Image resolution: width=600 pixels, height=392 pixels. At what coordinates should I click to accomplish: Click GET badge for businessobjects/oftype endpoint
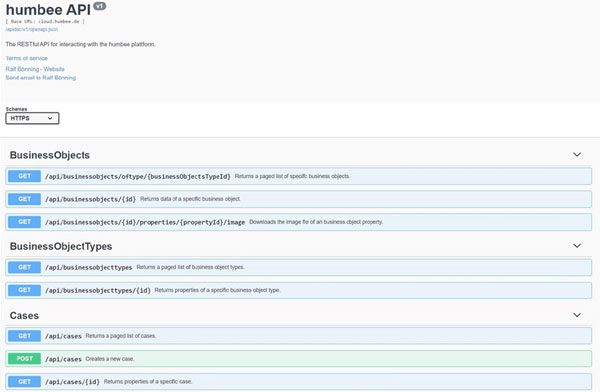point(24,176)
